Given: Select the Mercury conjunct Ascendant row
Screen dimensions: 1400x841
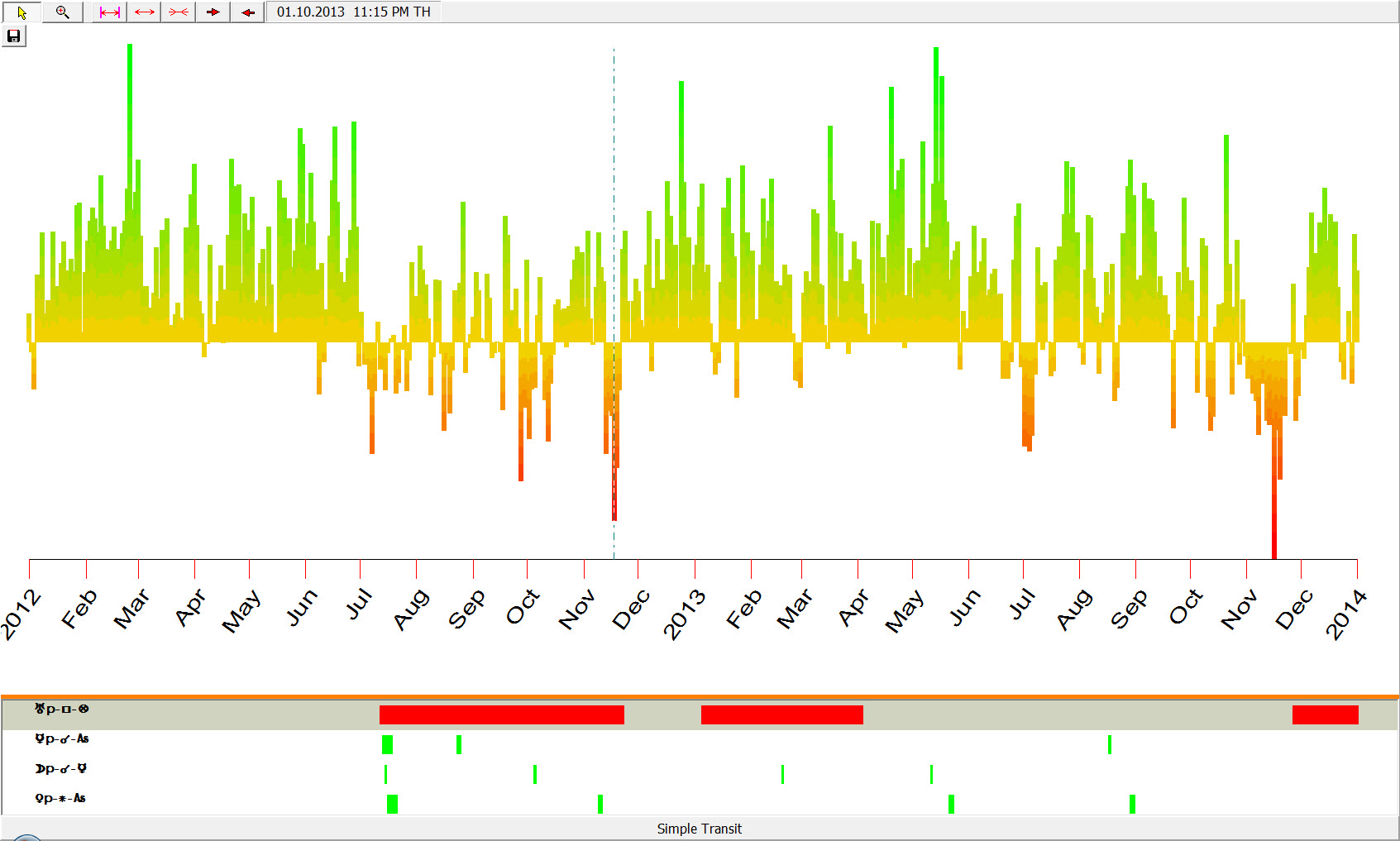Looking at the screenshot, I should click(62, 739).
